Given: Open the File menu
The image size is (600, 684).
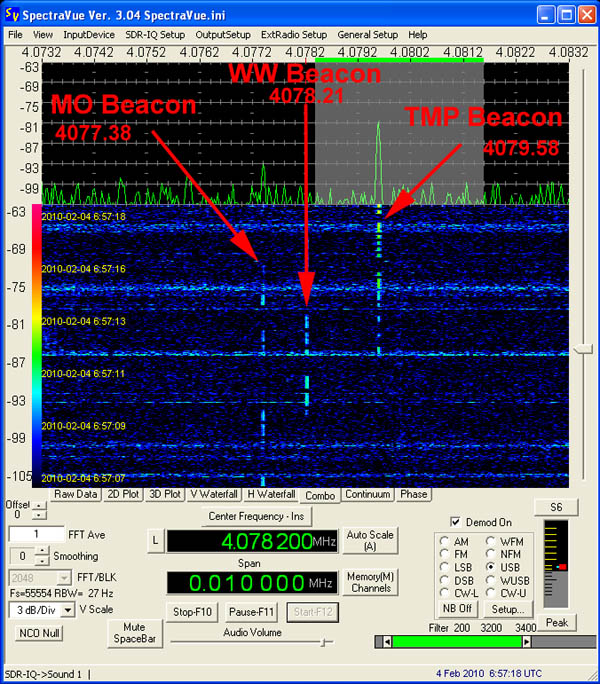Looking at the screenshot, I should click(x=15, y=34).
